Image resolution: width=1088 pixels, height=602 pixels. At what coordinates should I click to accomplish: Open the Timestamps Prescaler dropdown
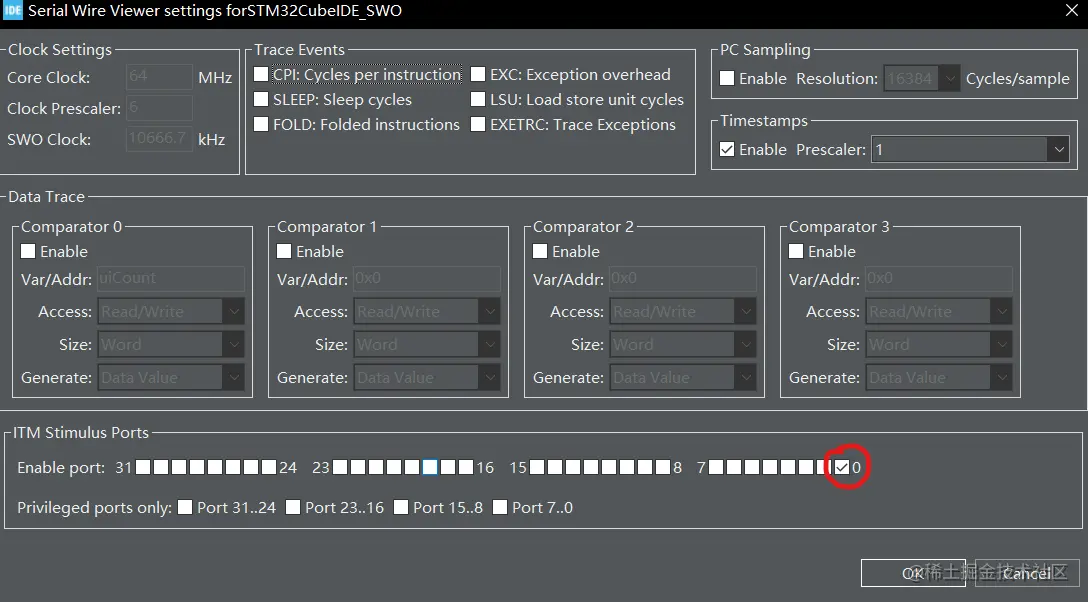pos(970,149)
